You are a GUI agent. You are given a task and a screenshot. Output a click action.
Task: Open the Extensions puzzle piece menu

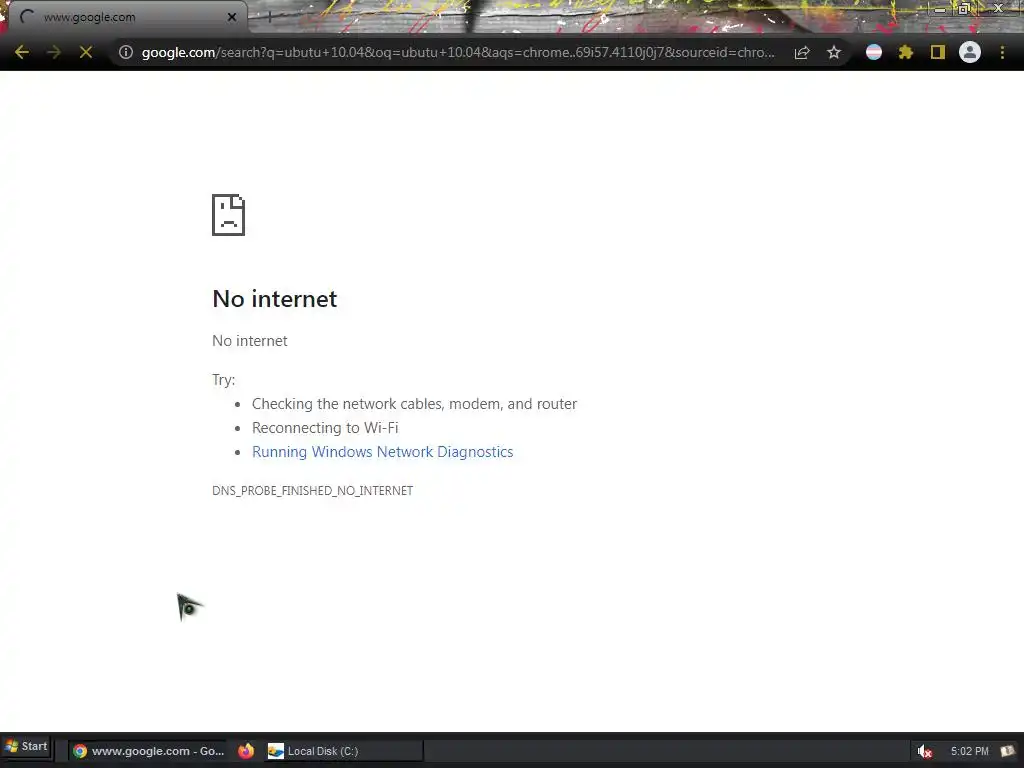pyautogui.click(x=906, y=52)
